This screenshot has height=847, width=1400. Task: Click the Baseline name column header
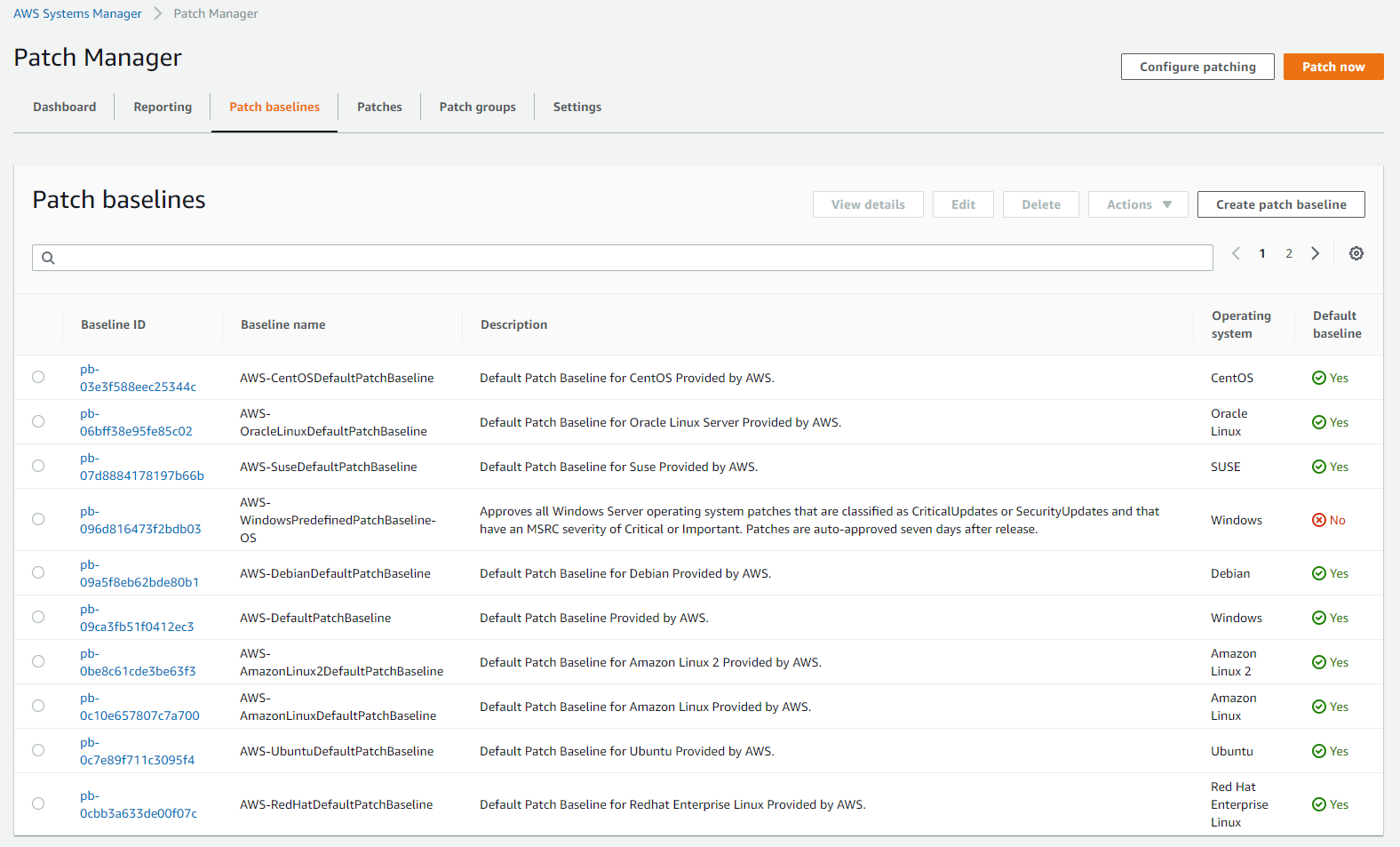pyautogui.click(x=282, y=324)
